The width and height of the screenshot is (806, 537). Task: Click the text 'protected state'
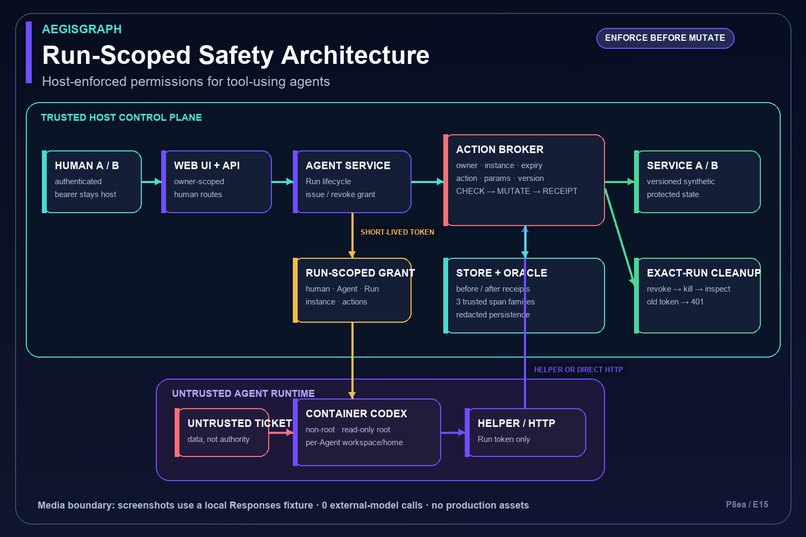coord(673,194)
